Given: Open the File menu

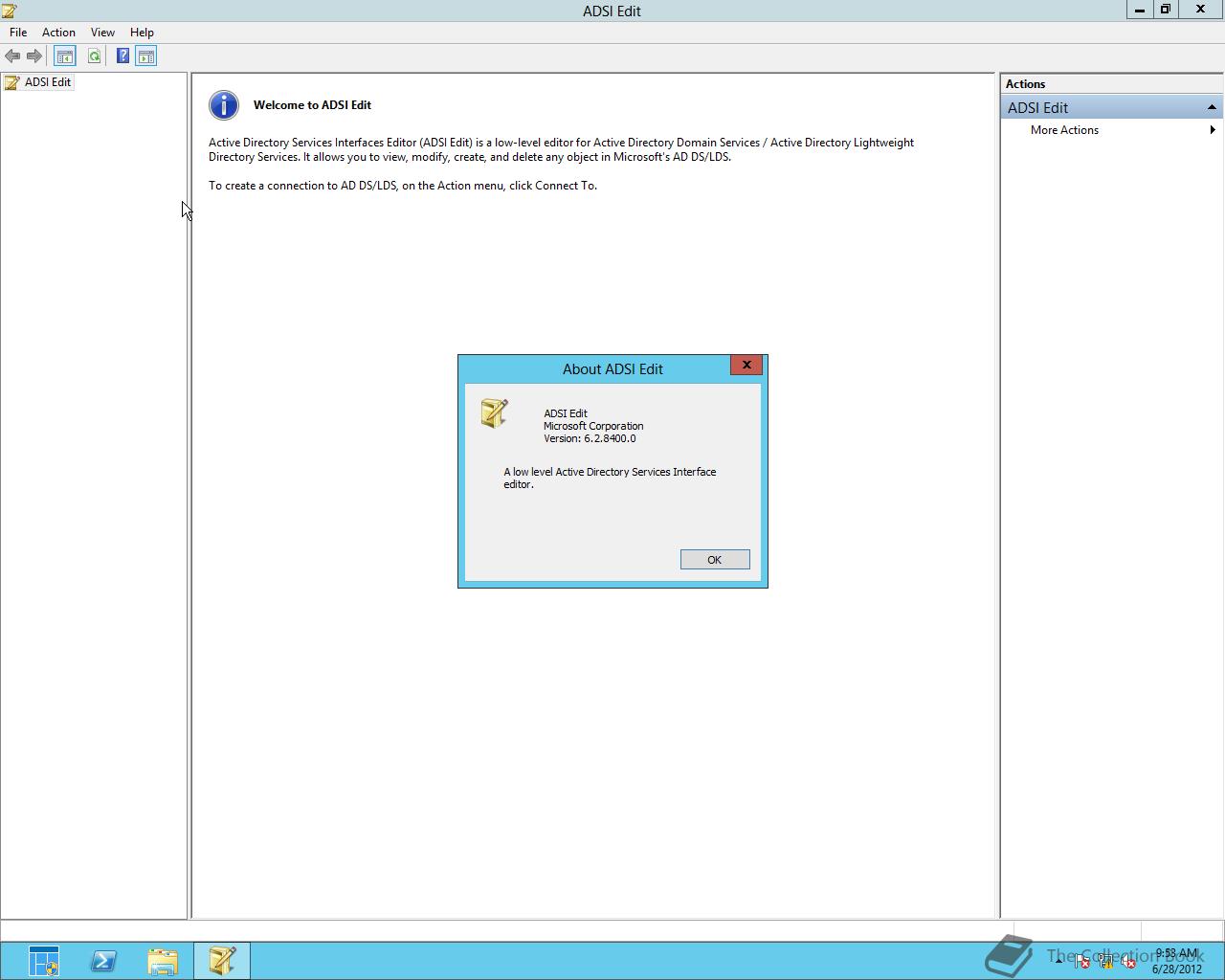Looking at the screenshot, I should click(x=18, y=33).
